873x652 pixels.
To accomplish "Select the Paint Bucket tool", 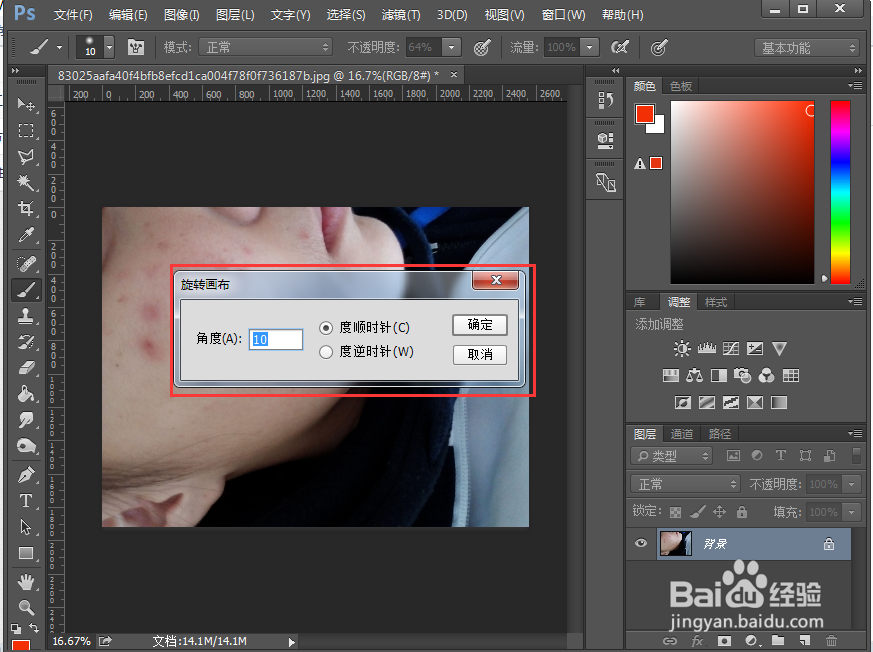I will pos(26,394).
